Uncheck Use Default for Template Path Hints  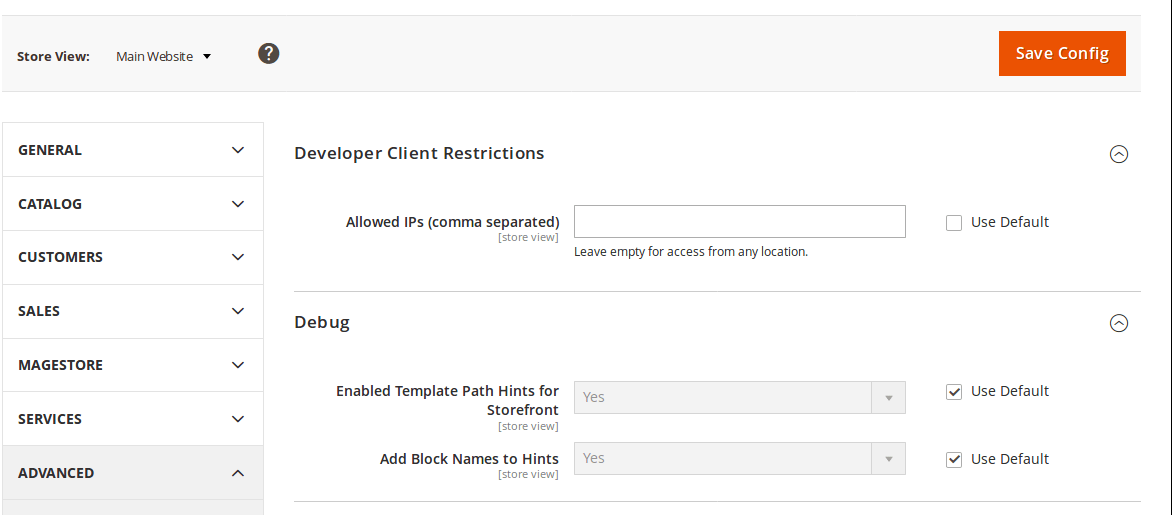click(x=954, y=392)
